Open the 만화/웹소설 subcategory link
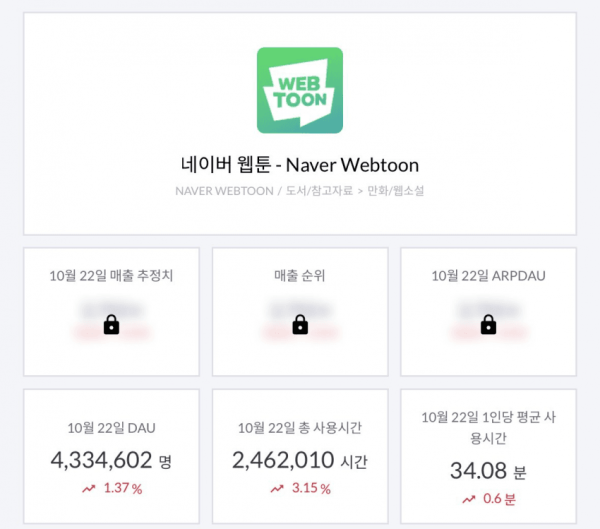 click(396, 190)
